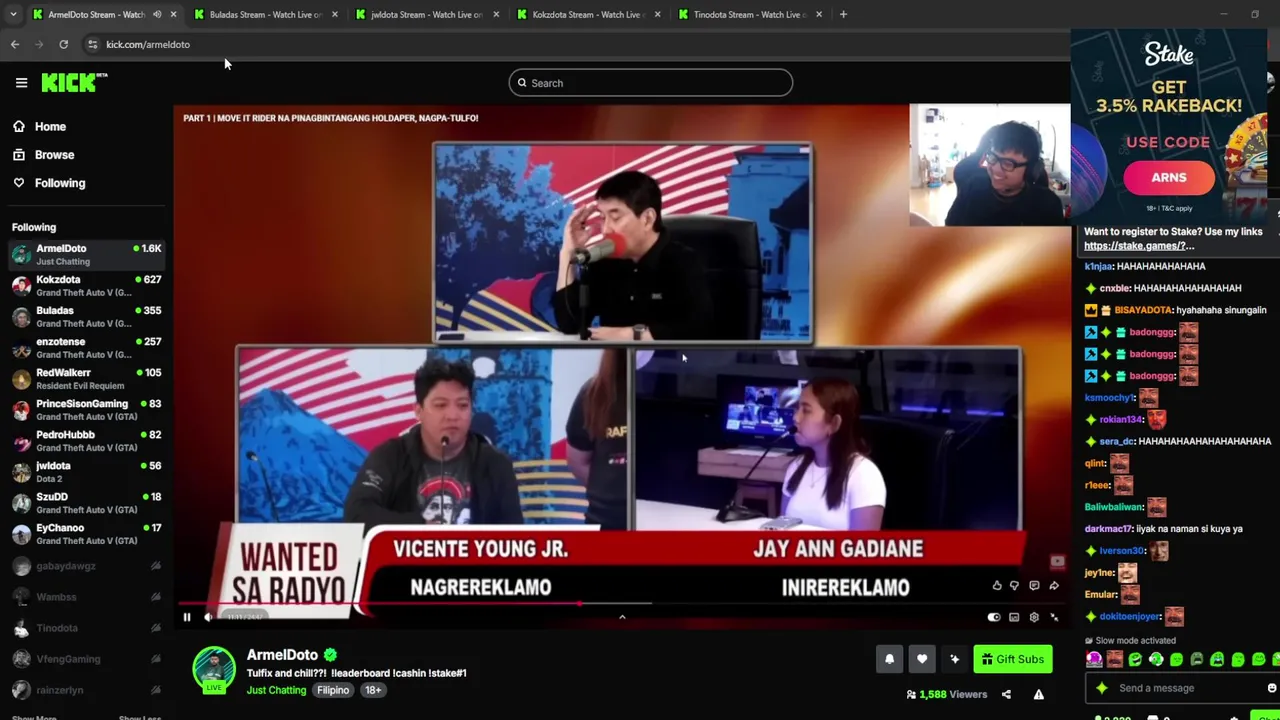
Task: Dislike the embedded video thumbs down
Action: pos(1015,586)
